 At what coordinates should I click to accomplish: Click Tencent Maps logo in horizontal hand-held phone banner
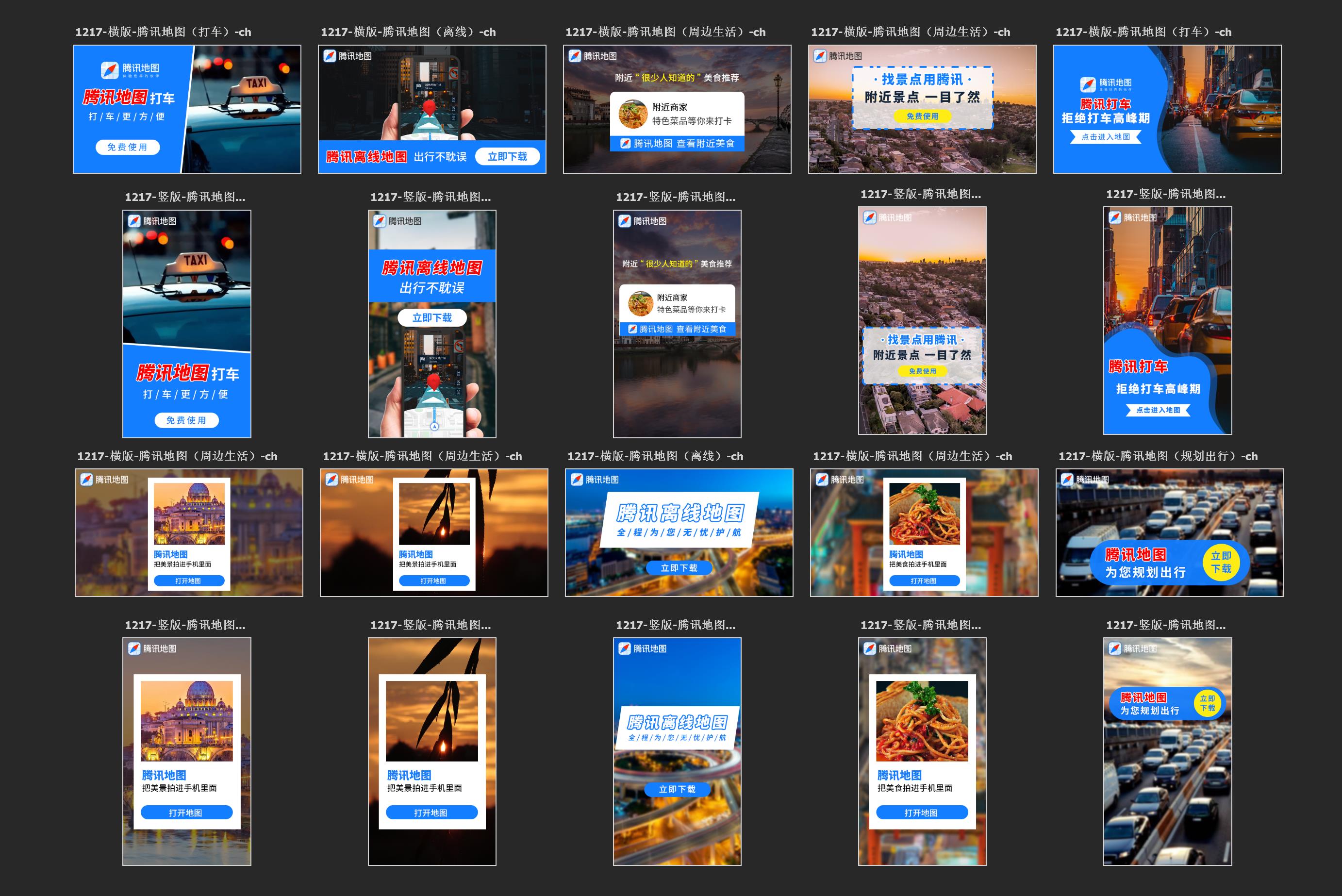pos(348,56)
